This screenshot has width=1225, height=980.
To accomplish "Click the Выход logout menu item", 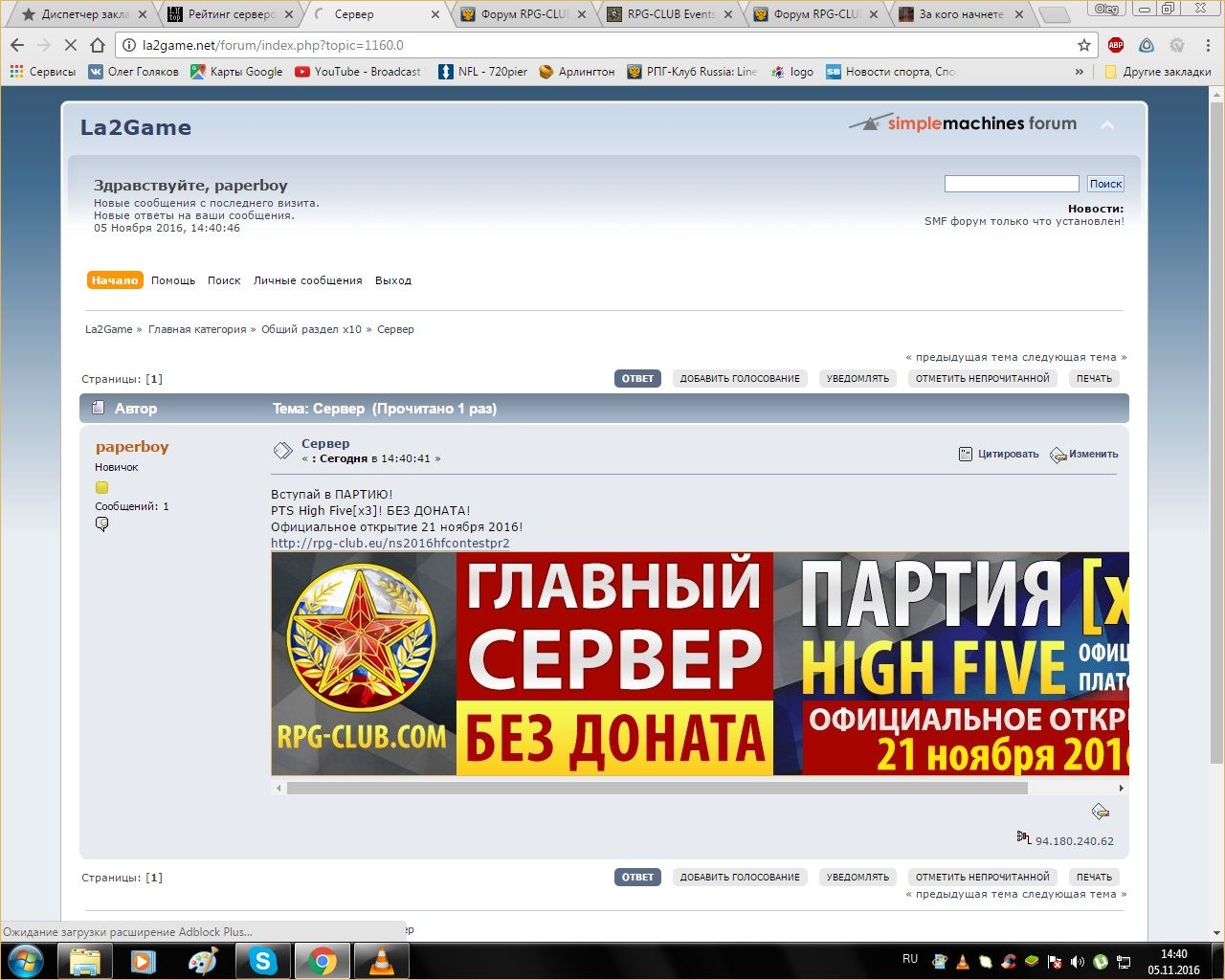I will click(393, 280).
